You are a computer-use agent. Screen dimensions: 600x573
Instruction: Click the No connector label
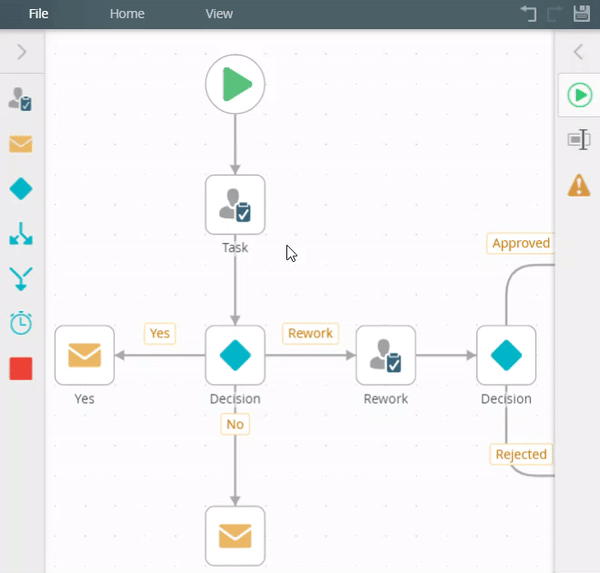(x=235, y=424)
